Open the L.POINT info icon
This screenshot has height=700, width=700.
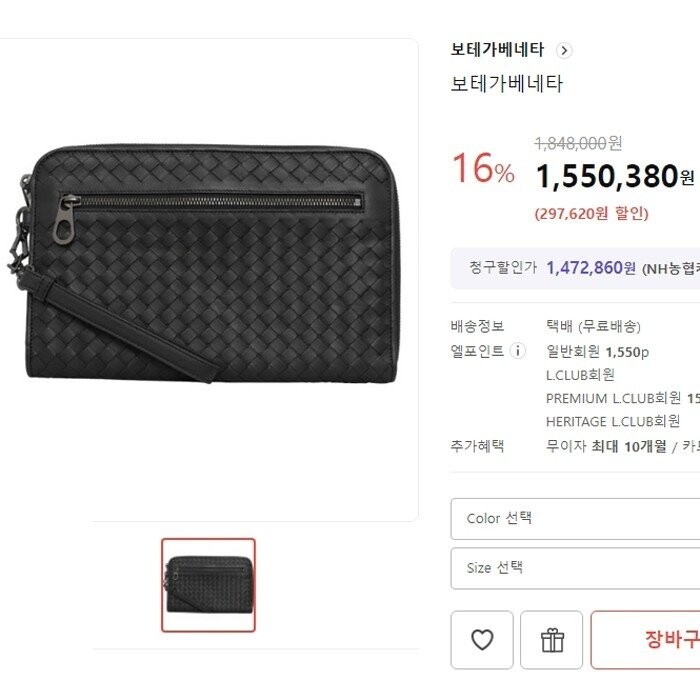pyautogui.click(x=518, y=351)
